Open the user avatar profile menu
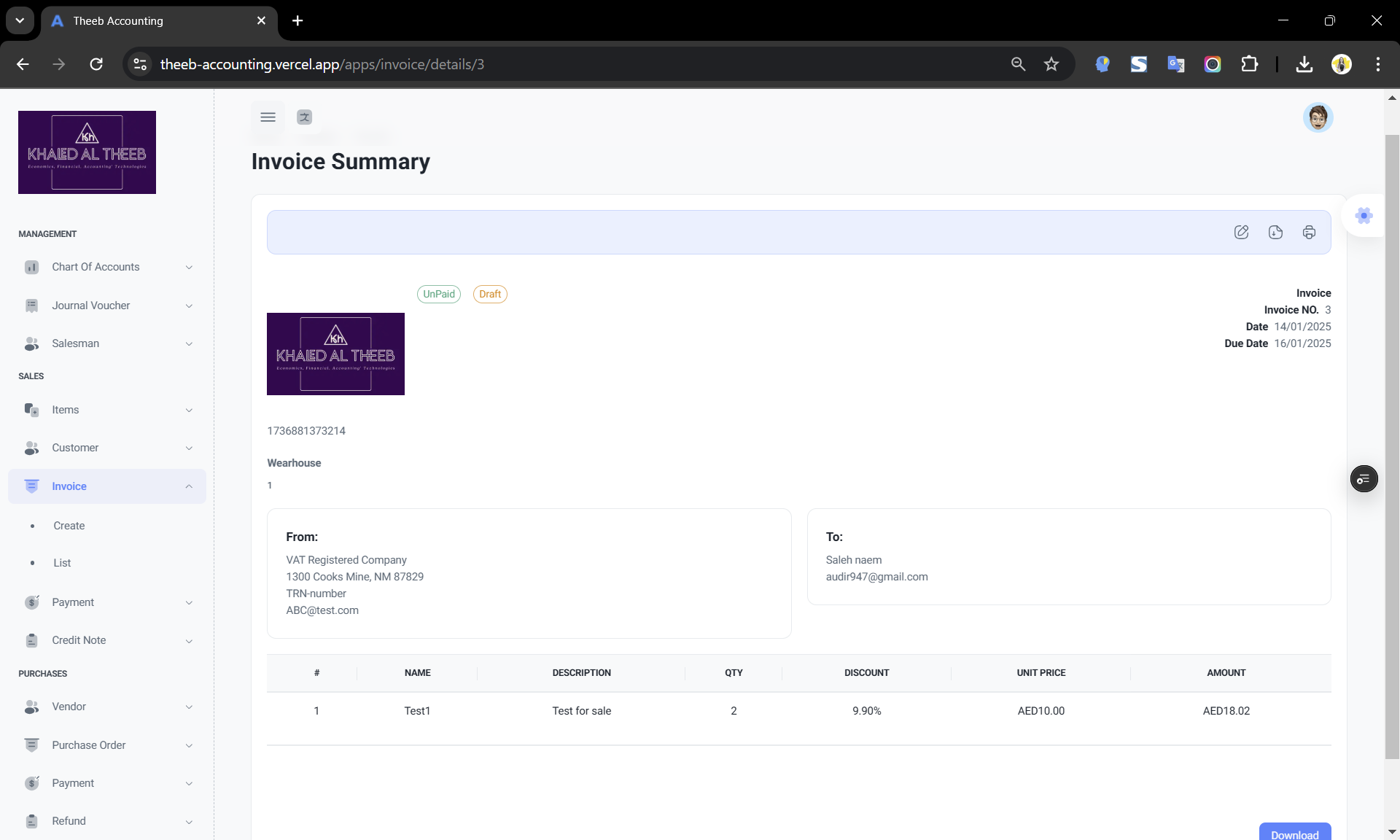Image resolution: width=1400 pixels, height=840 pixels. [x=1318, y=117]
